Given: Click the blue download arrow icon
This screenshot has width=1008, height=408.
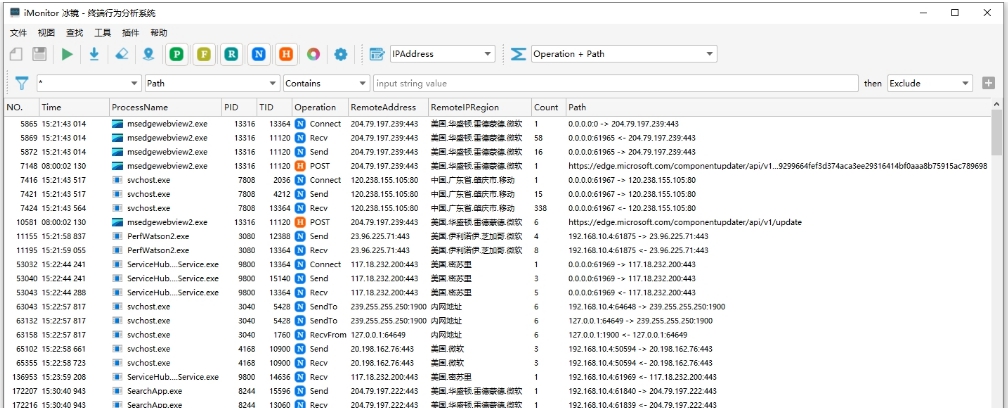Looking at the screenshot, I should (x=94, y=54).
